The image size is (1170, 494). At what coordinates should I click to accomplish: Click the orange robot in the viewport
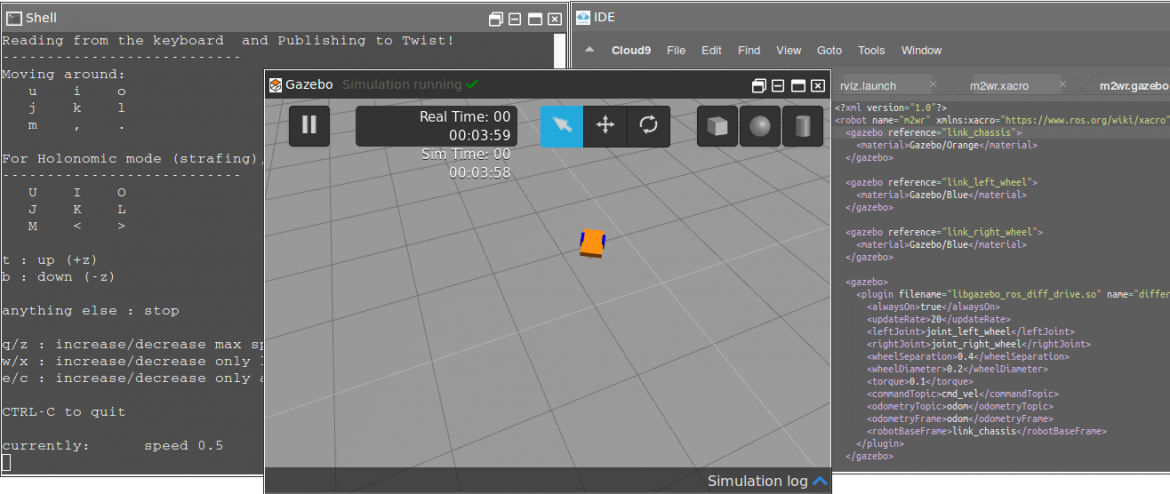(593, 243)
